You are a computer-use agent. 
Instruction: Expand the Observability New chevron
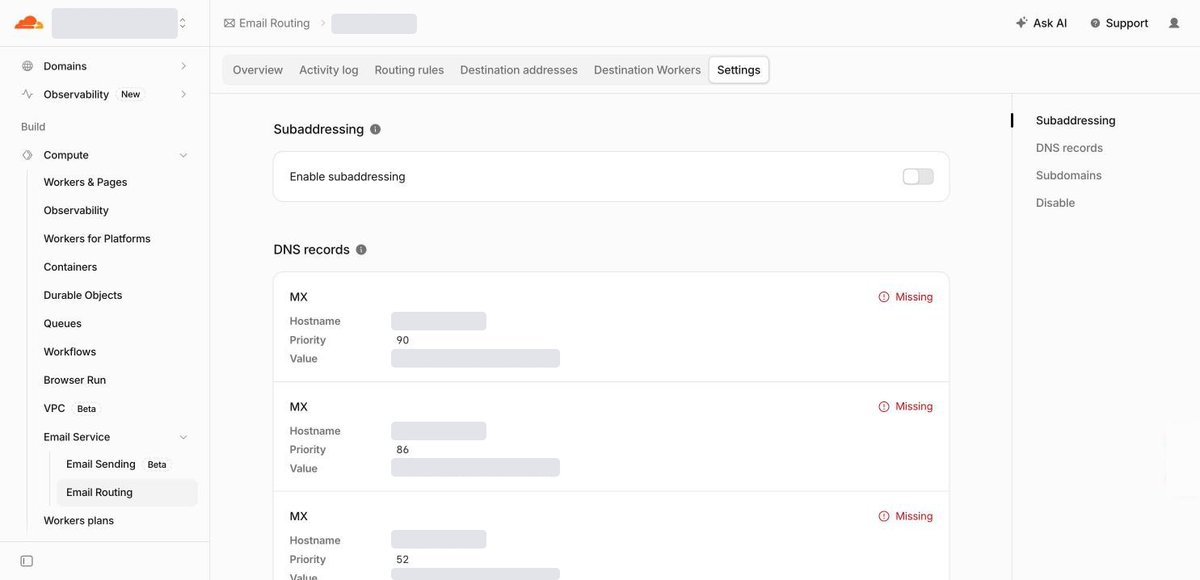click(x=183, y=94)
